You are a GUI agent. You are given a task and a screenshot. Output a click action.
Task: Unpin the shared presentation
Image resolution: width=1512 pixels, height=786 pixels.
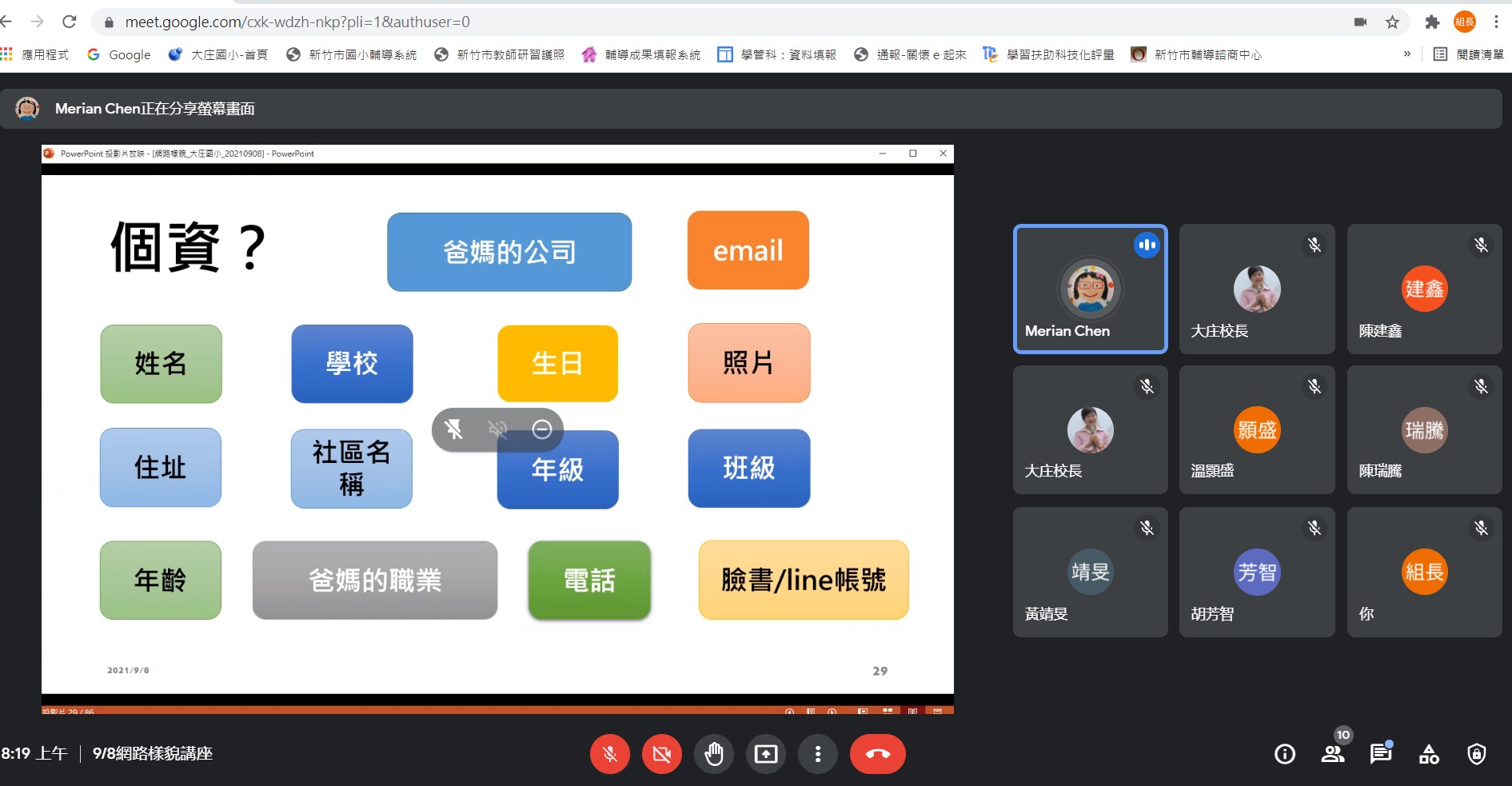coord(453,430)
